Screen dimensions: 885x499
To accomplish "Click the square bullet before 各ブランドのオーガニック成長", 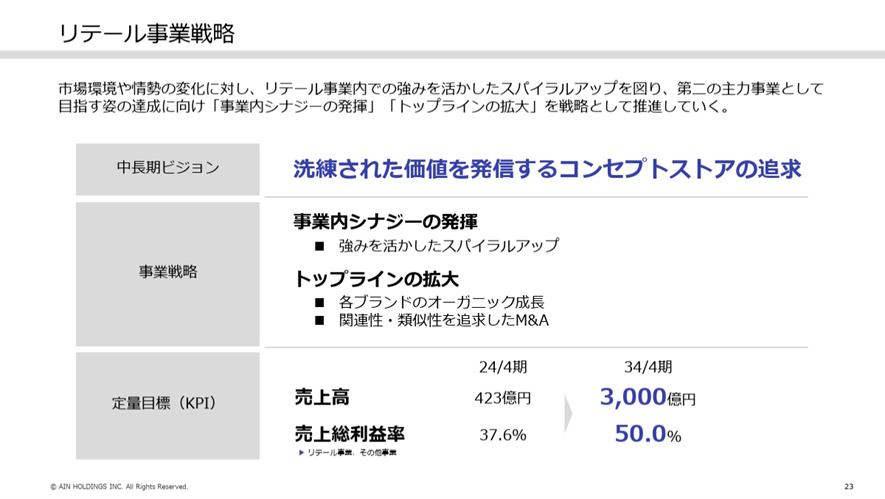I will click(319, 302).
